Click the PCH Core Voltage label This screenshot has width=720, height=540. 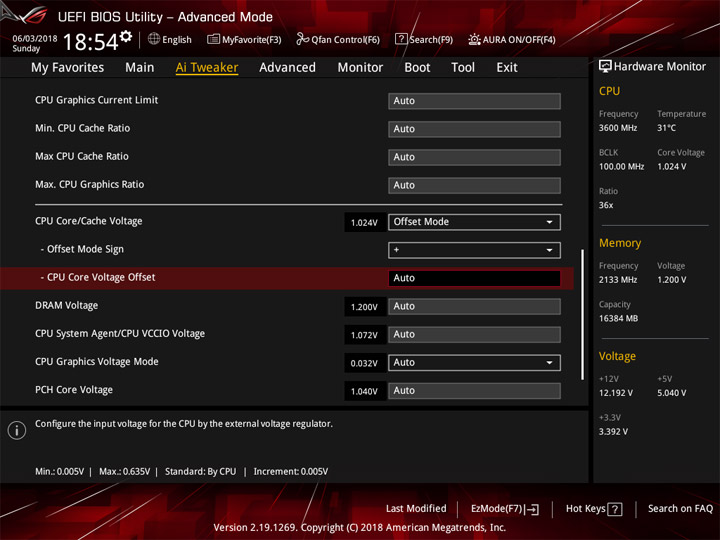click(74, 390)
